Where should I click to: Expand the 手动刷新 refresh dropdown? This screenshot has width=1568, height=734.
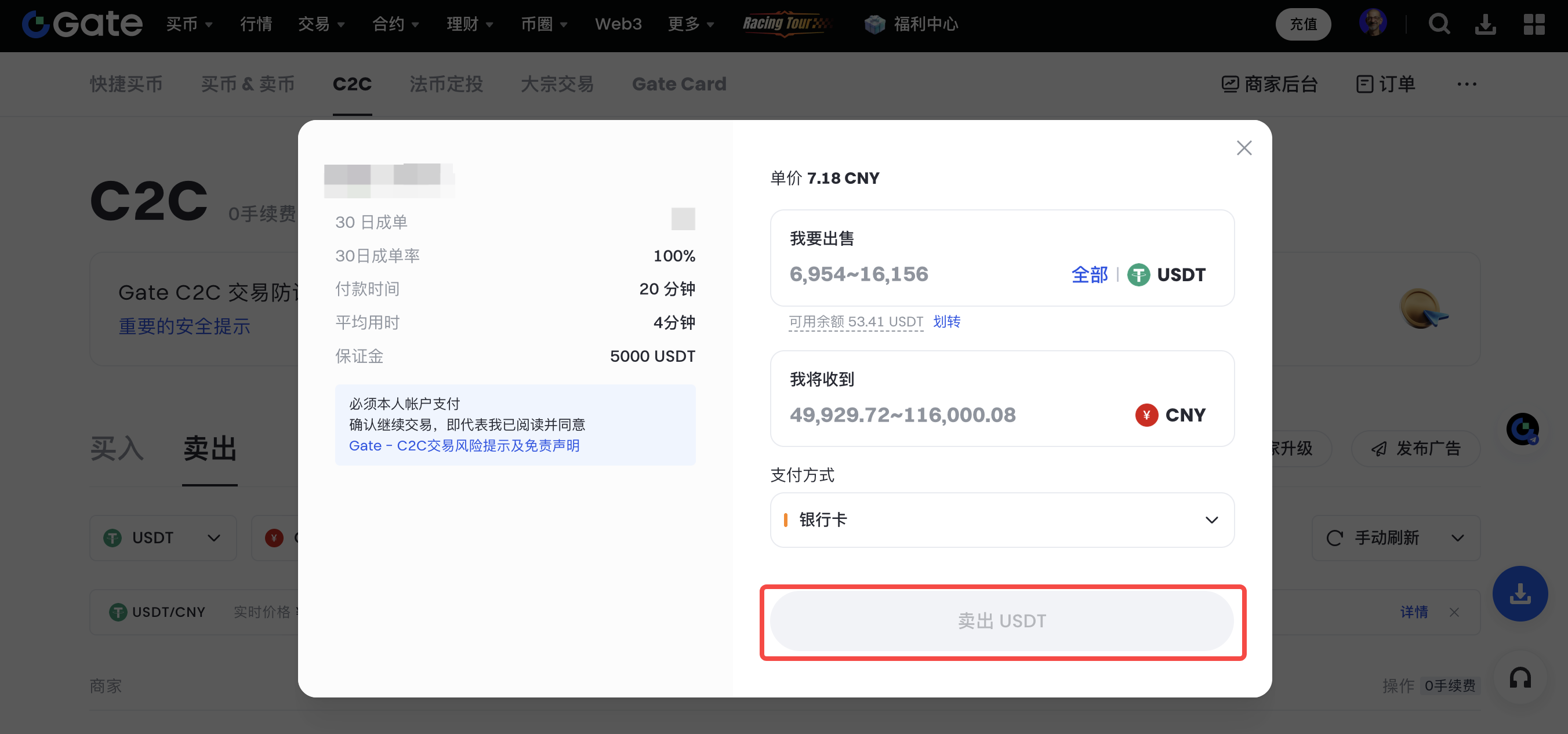1395,538
